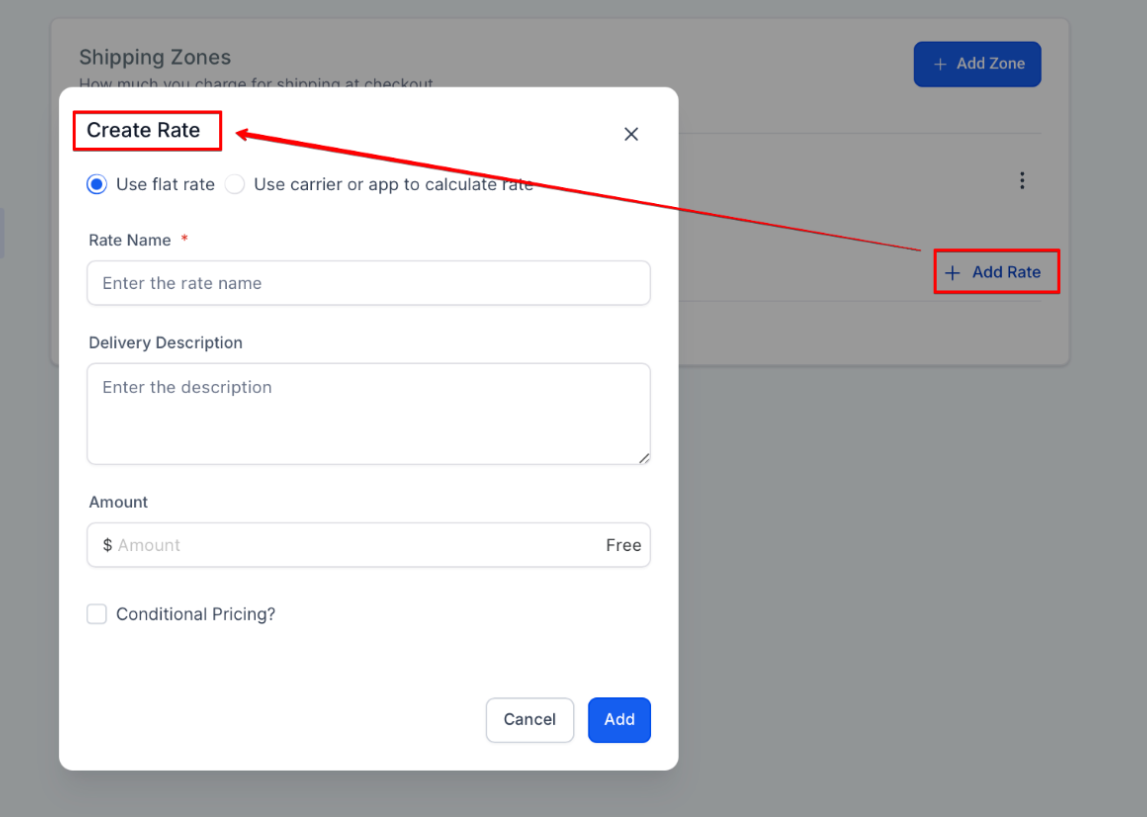Image resolution: width=1147 pixels, height=817 pixels.
Task: Focus the Amount input field
Action: tap(350, 545)
